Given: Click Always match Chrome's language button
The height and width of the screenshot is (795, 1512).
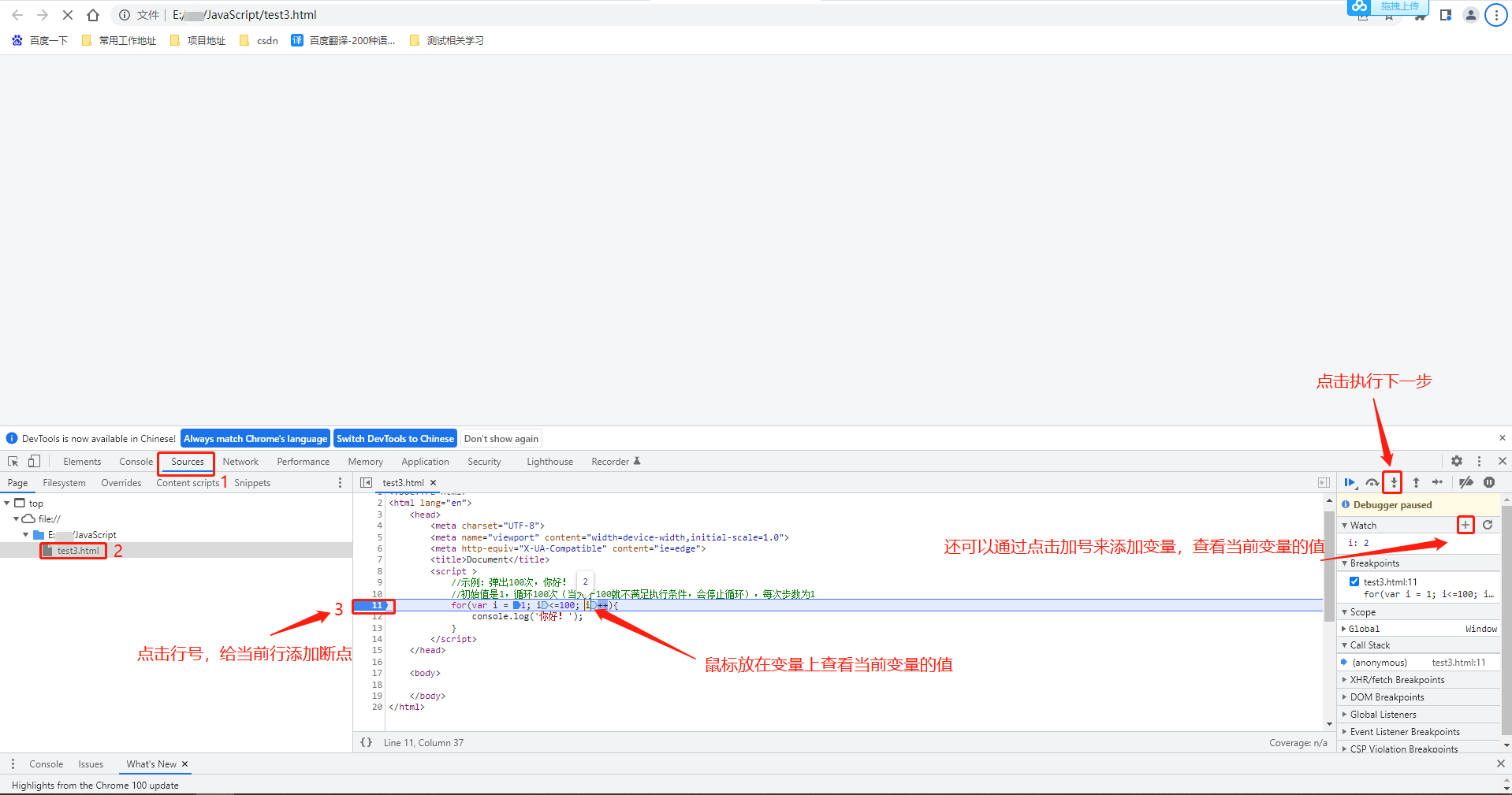Looking at the screenshot, I should (x=255, y=438).
